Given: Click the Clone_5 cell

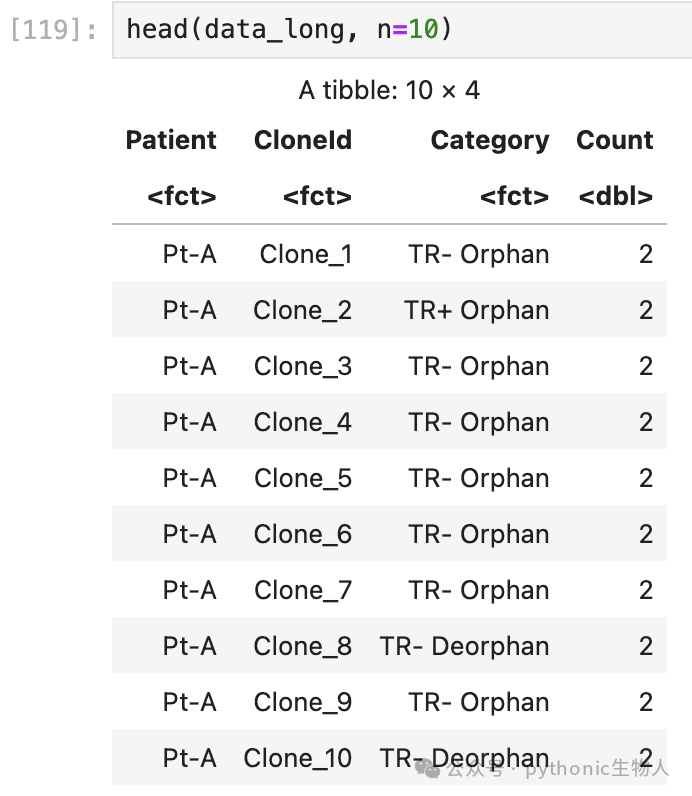Looking at the screenshot, I should tap(303, 478).
